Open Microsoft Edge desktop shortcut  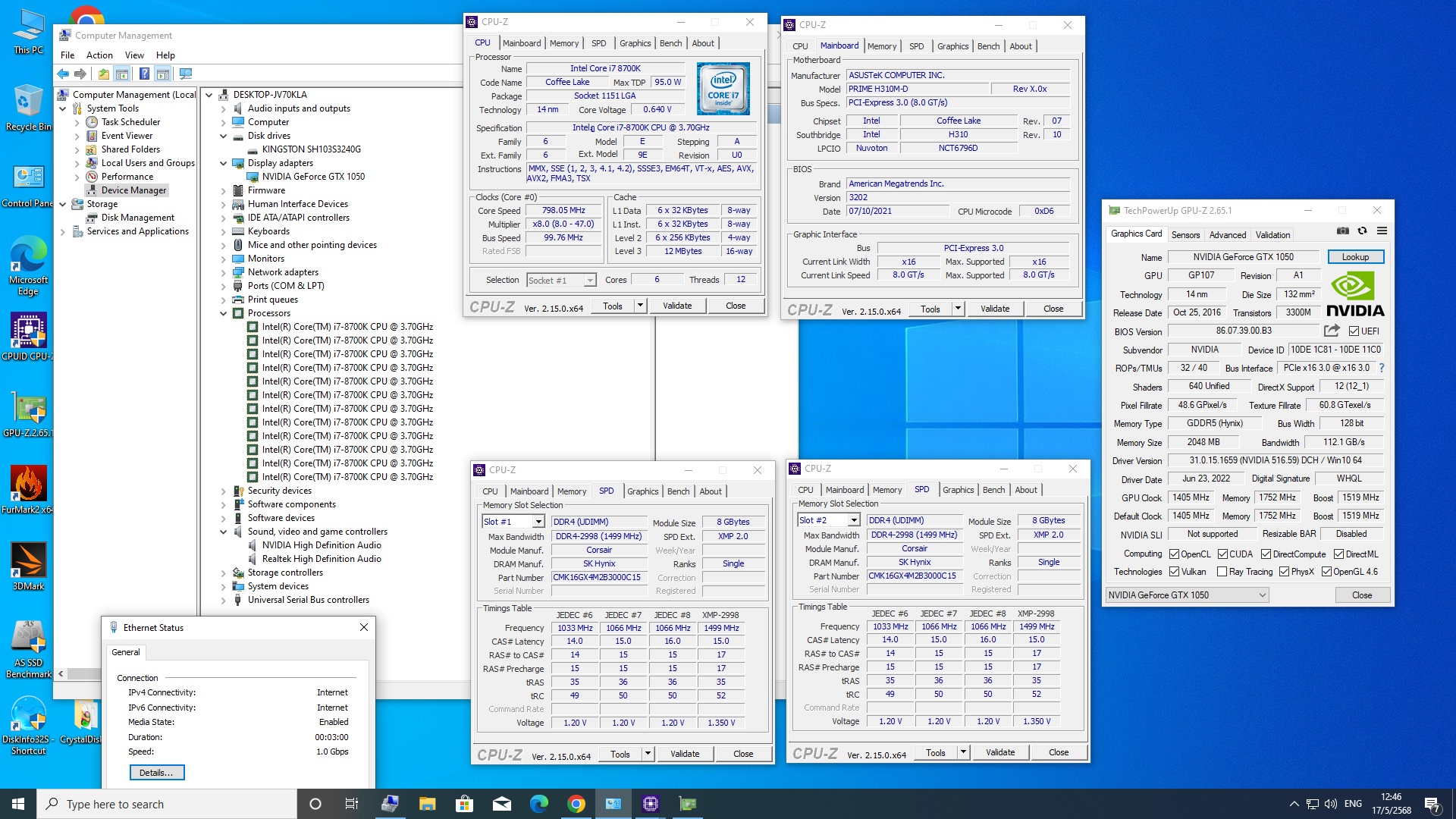coord(28,265)
